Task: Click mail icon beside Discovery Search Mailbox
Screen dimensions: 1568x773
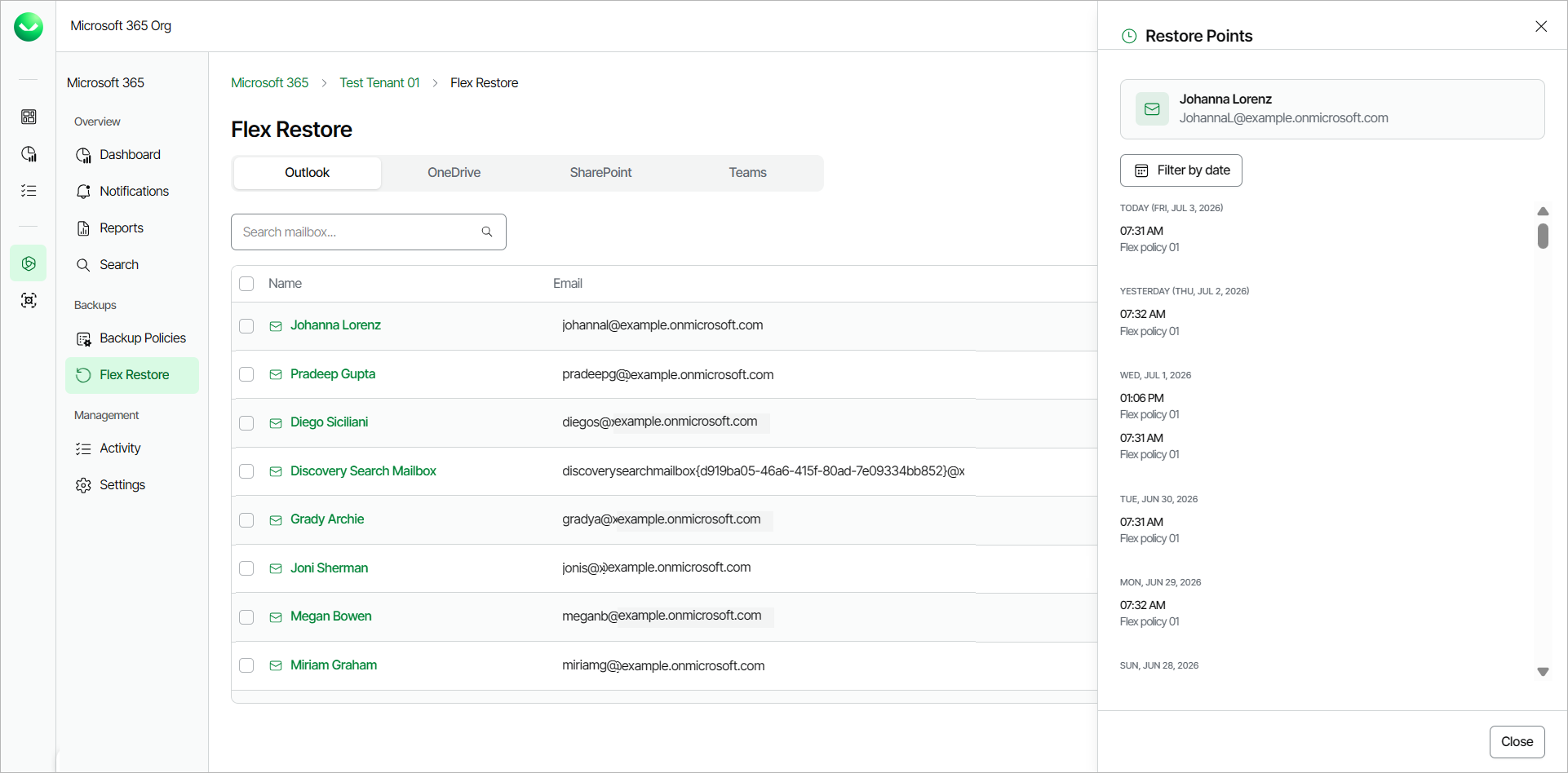Action: (276, 471)
